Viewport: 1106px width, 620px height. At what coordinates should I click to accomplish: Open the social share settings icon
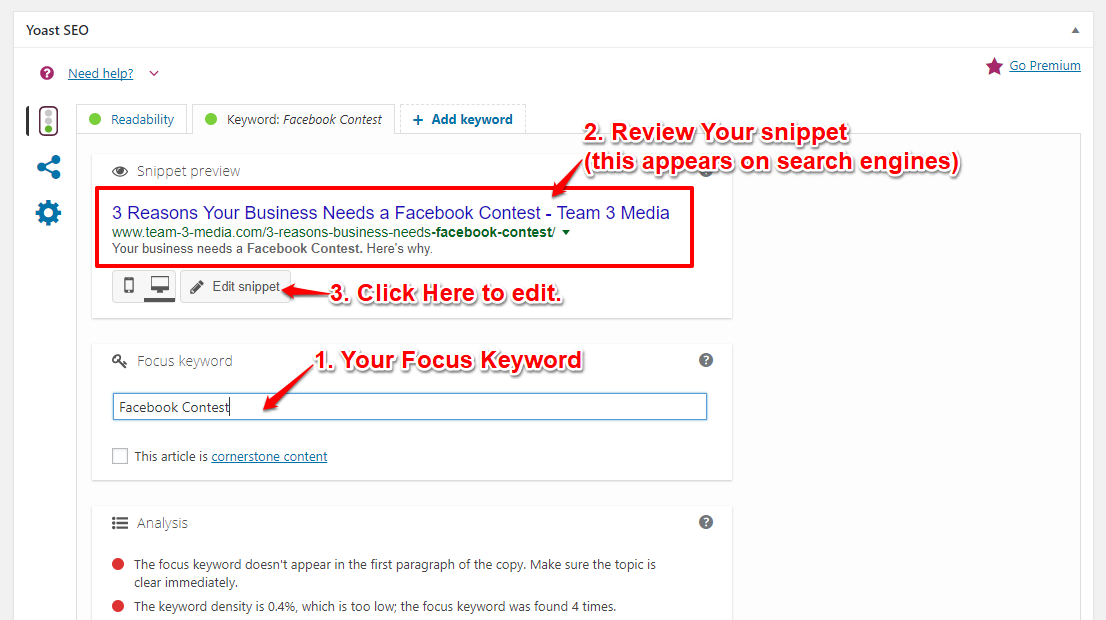tap(49, 167)
